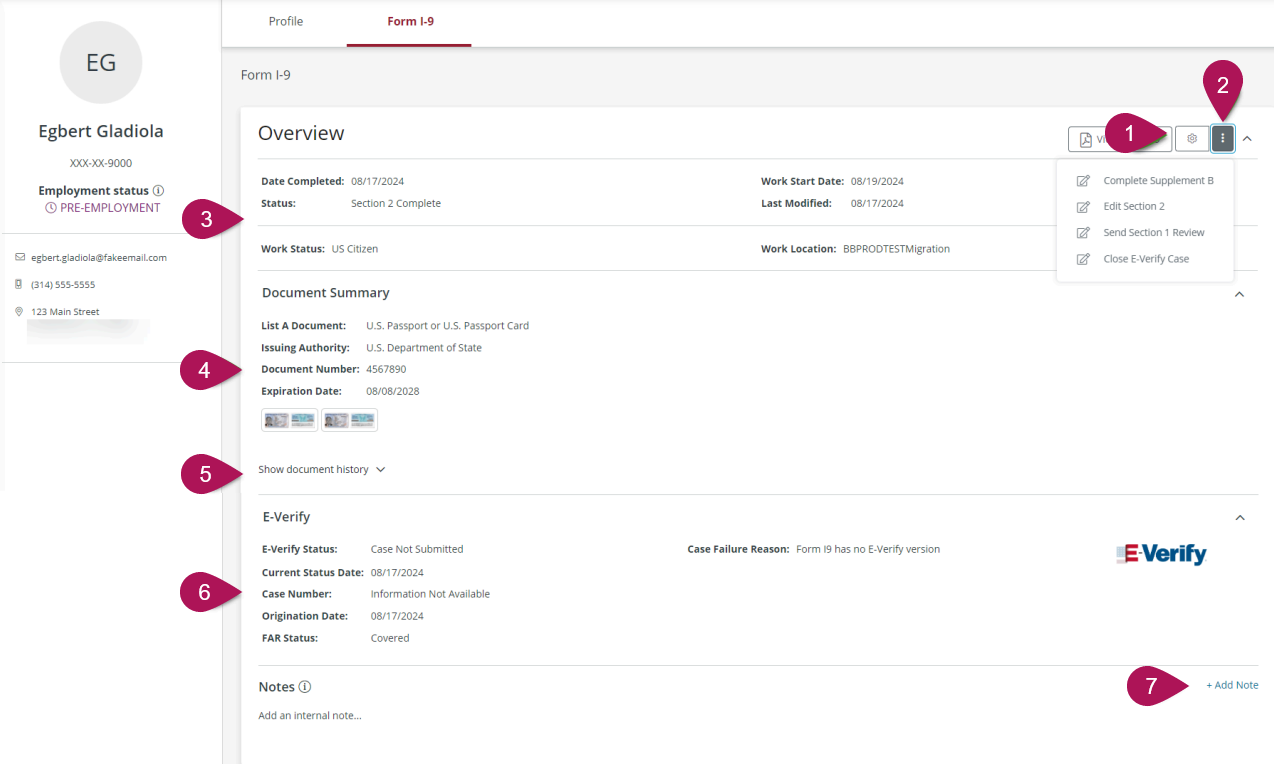1274x764 pixels.
Task: Choose Complete Supplement B from menu
Action: pos(1145,181)
